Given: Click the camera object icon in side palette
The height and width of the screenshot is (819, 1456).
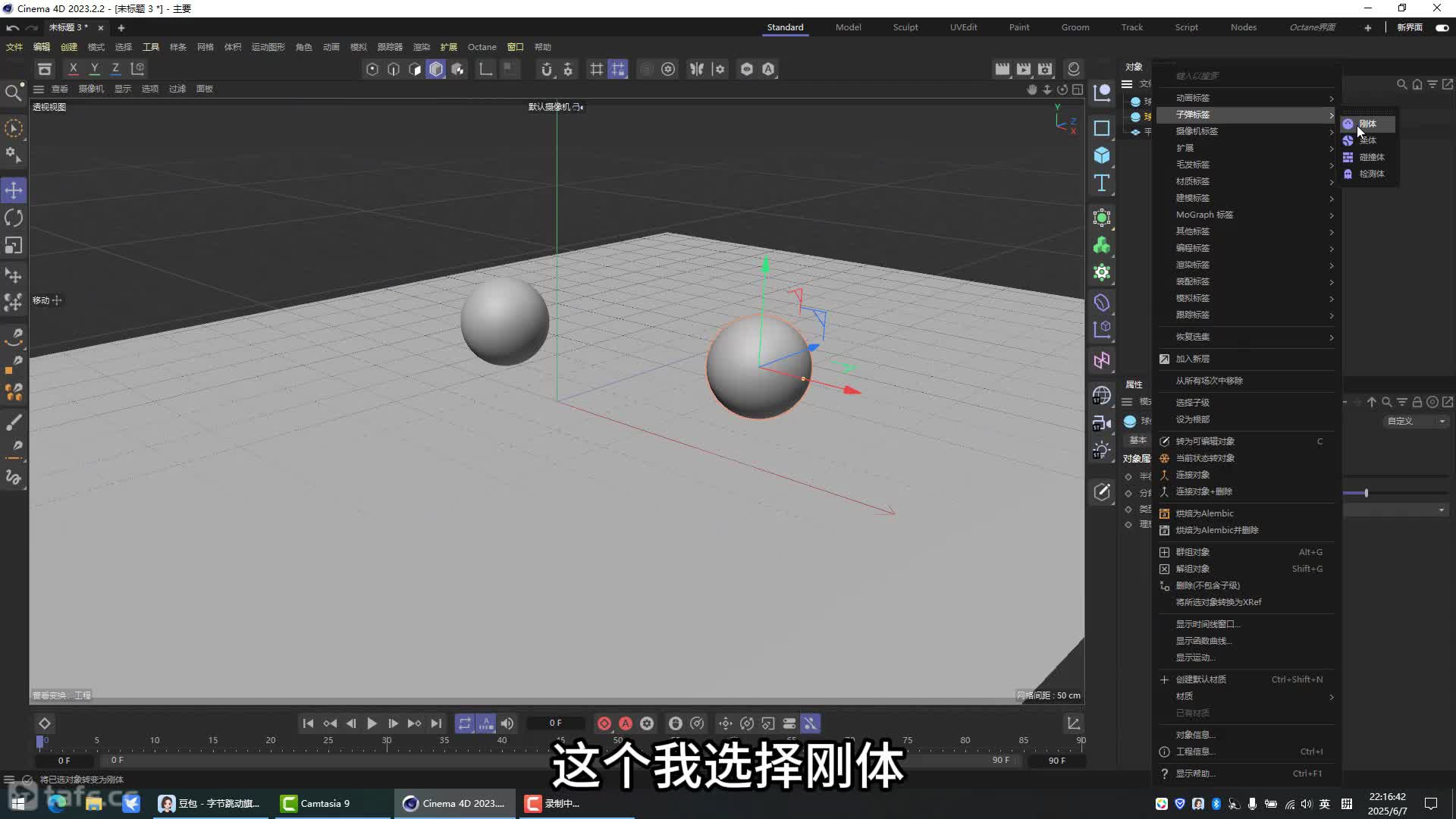Looking at the screenshot, I should click(x=1102, y=423).
